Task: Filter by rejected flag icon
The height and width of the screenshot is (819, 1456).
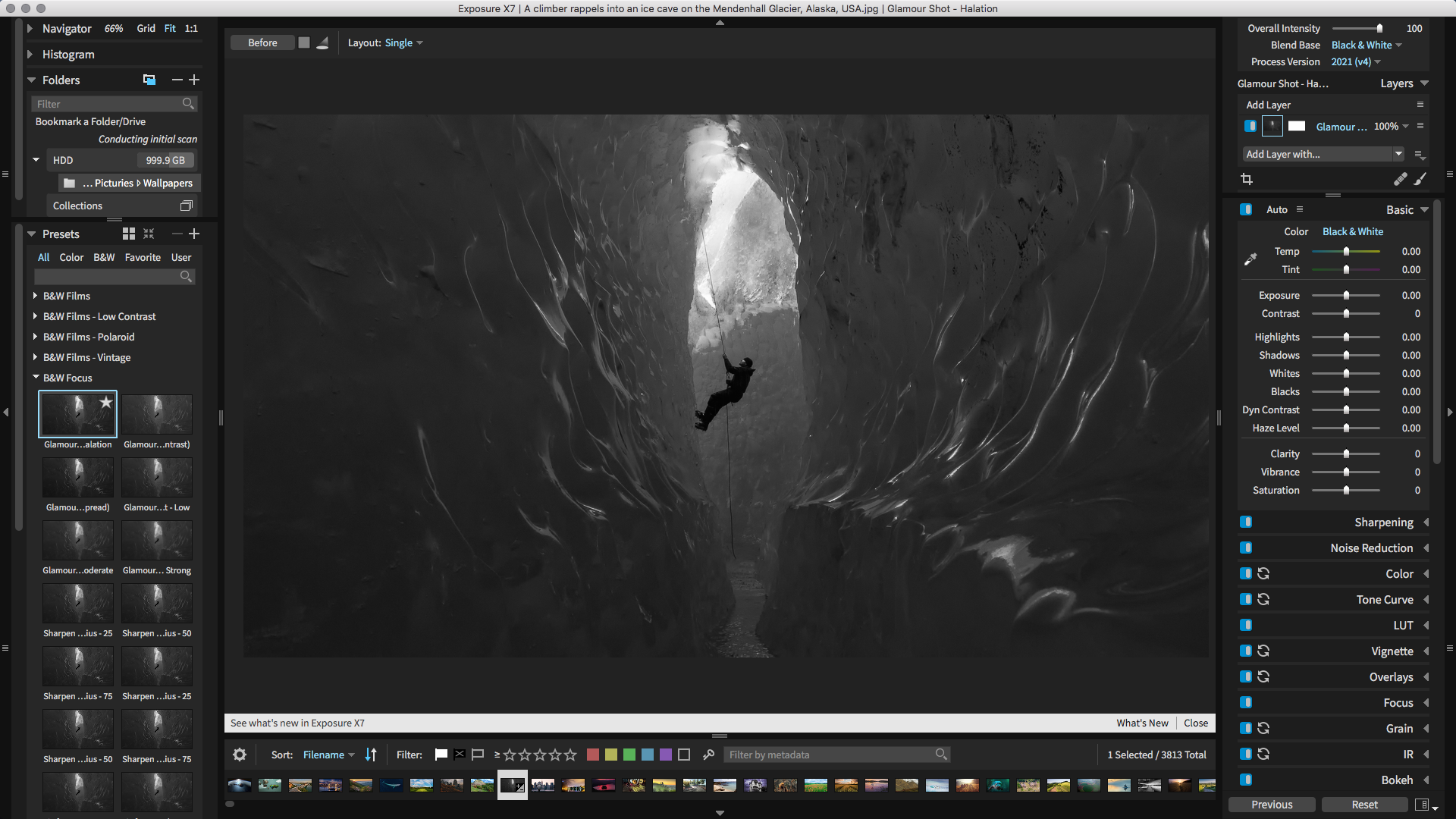Action: click(460, 755)
